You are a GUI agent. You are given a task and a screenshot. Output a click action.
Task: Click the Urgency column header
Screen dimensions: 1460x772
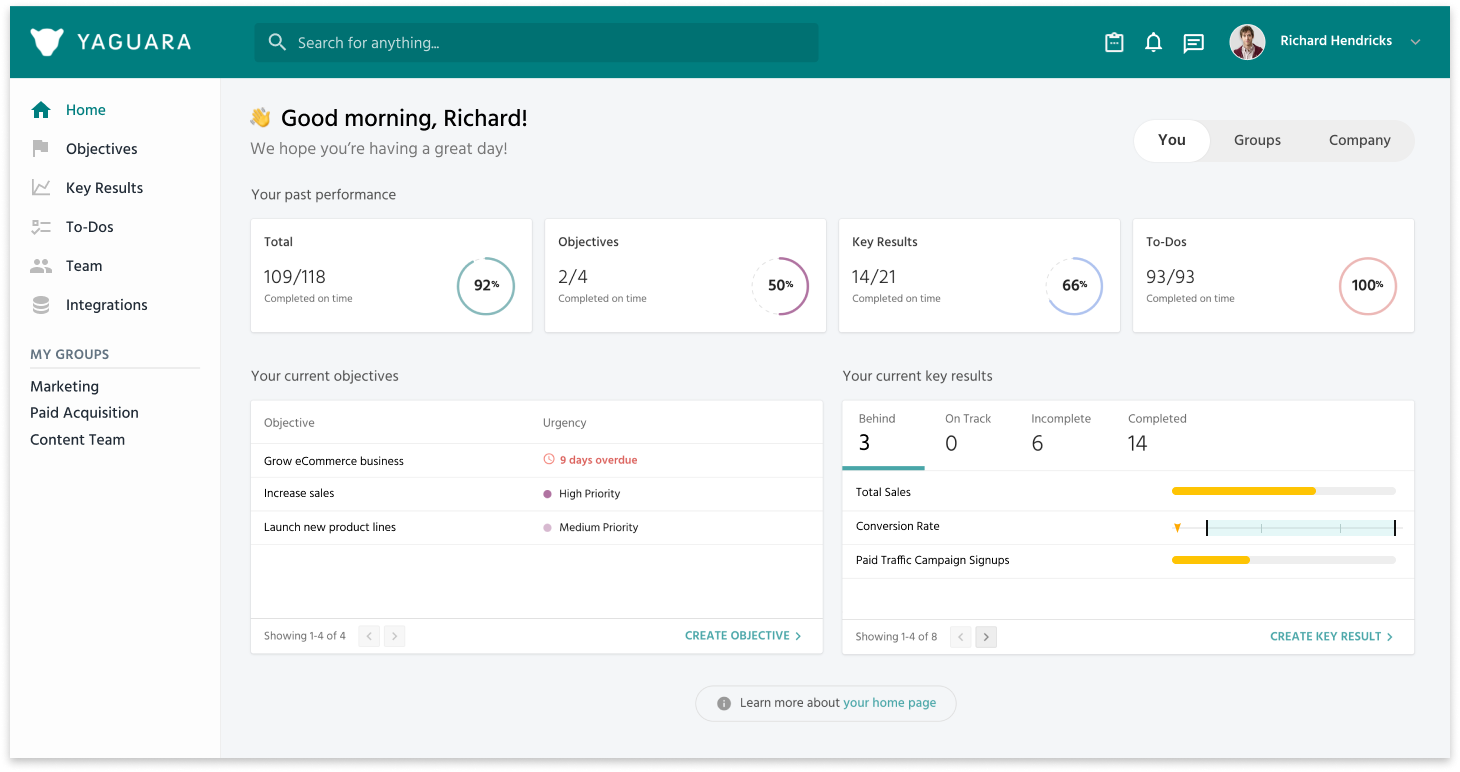(565, 423)
